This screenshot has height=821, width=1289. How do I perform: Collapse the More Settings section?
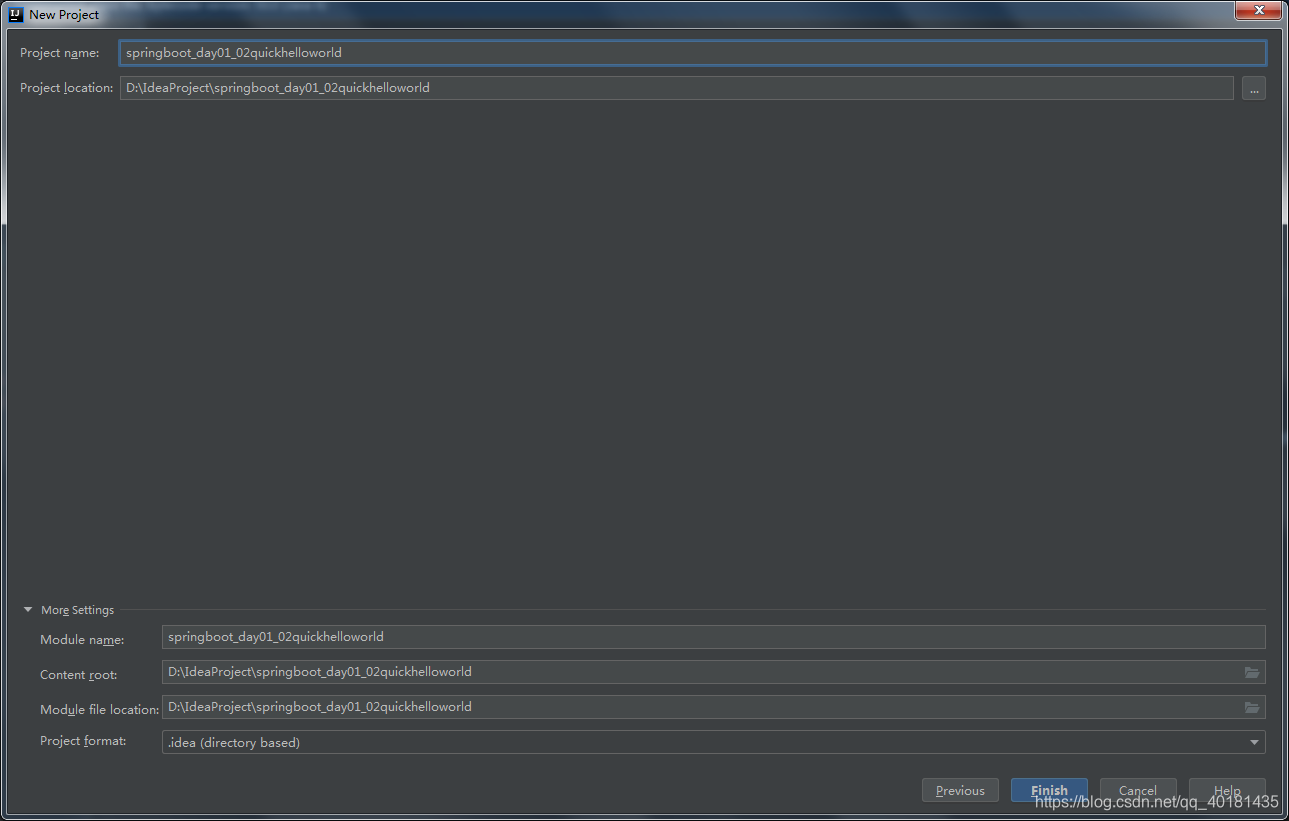(28, 610)
